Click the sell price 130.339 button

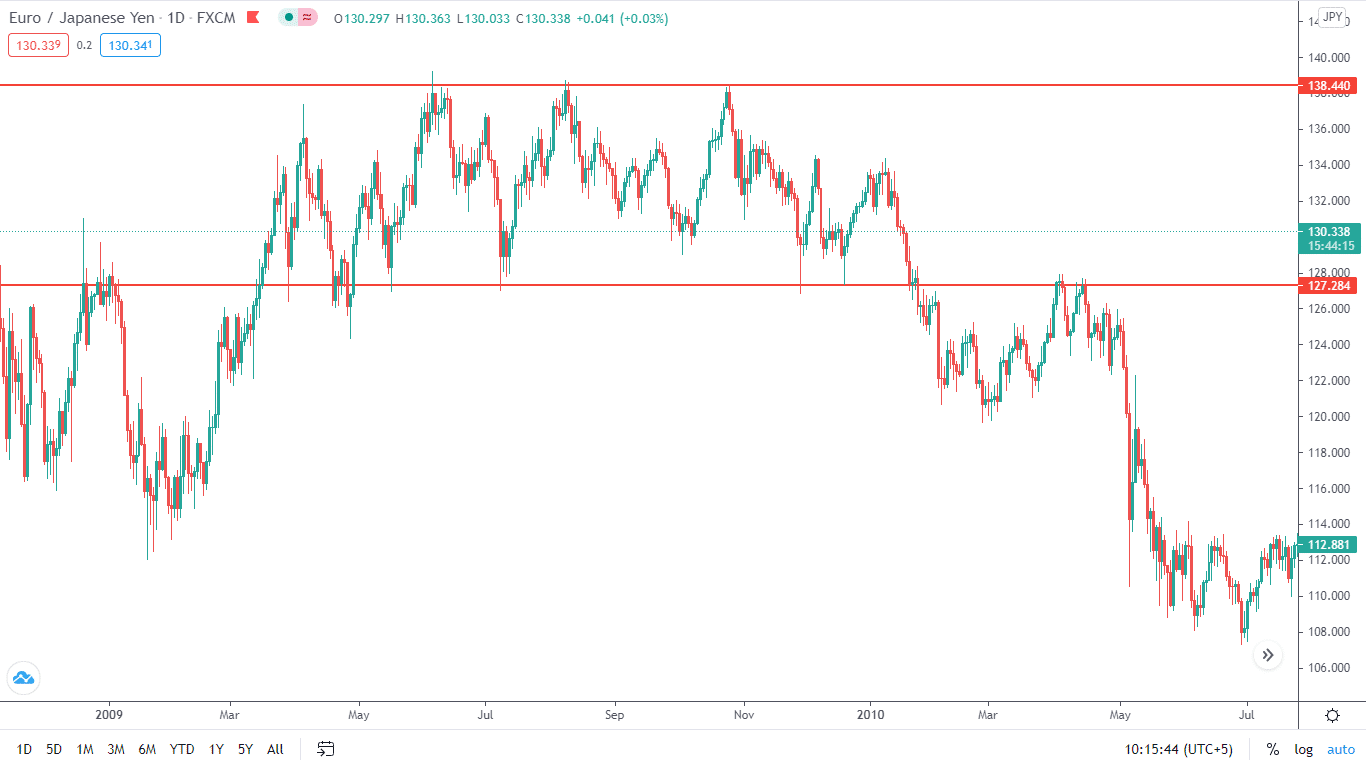39,45
